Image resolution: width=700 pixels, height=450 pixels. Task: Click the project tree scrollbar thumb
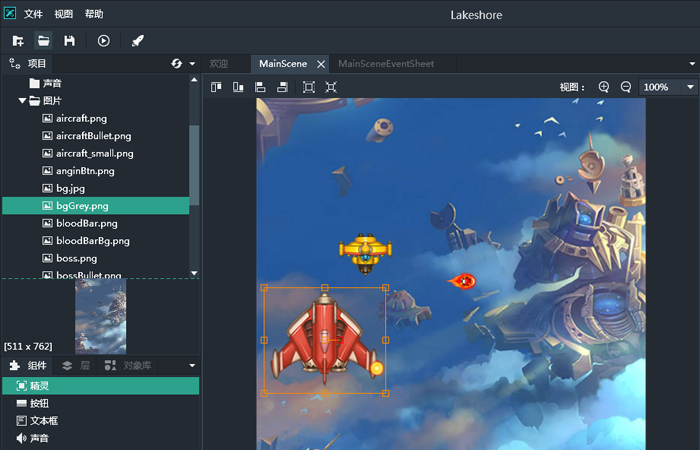click(194, 165)
